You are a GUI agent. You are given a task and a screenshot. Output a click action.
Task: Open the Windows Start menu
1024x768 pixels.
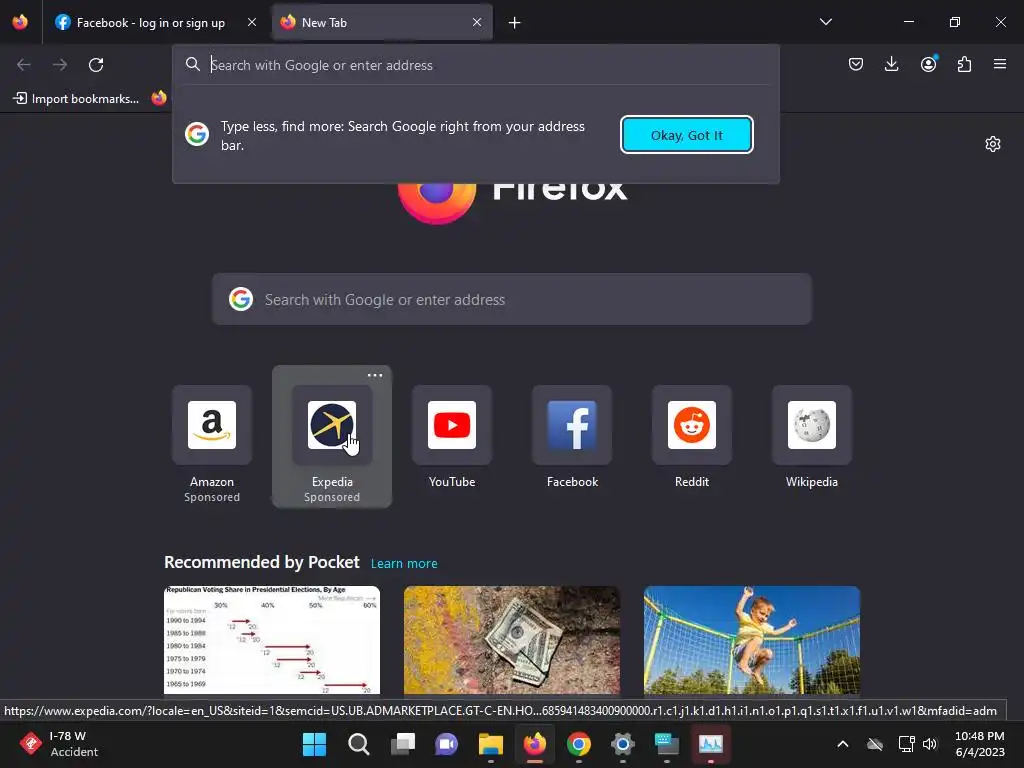pos(314,744)
